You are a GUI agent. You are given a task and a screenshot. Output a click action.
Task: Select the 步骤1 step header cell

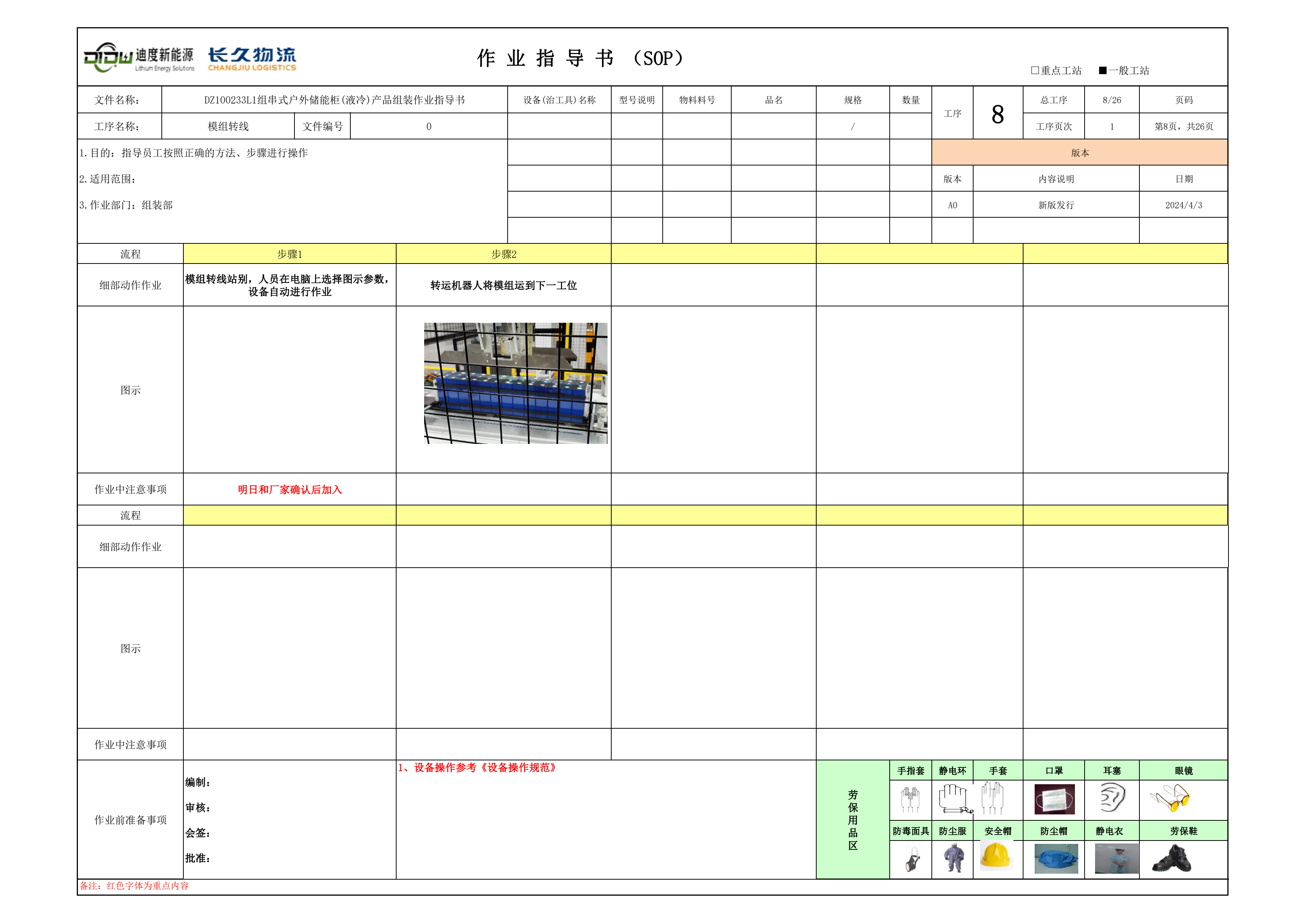(x=289, y=254)
